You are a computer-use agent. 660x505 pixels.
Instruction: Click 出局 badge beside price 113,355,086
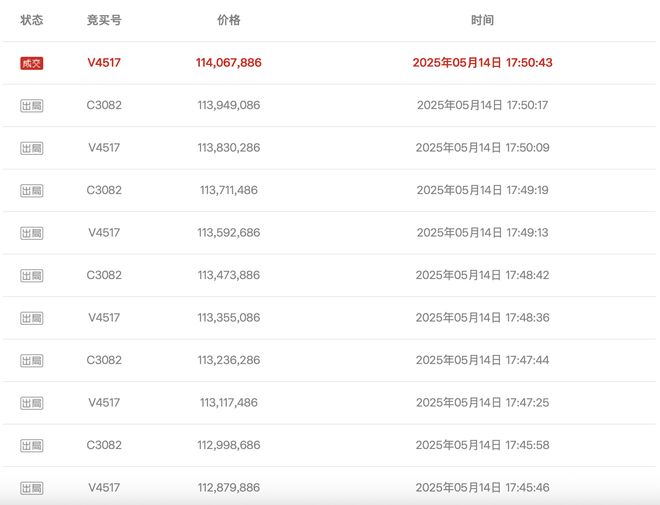point(32,318)
